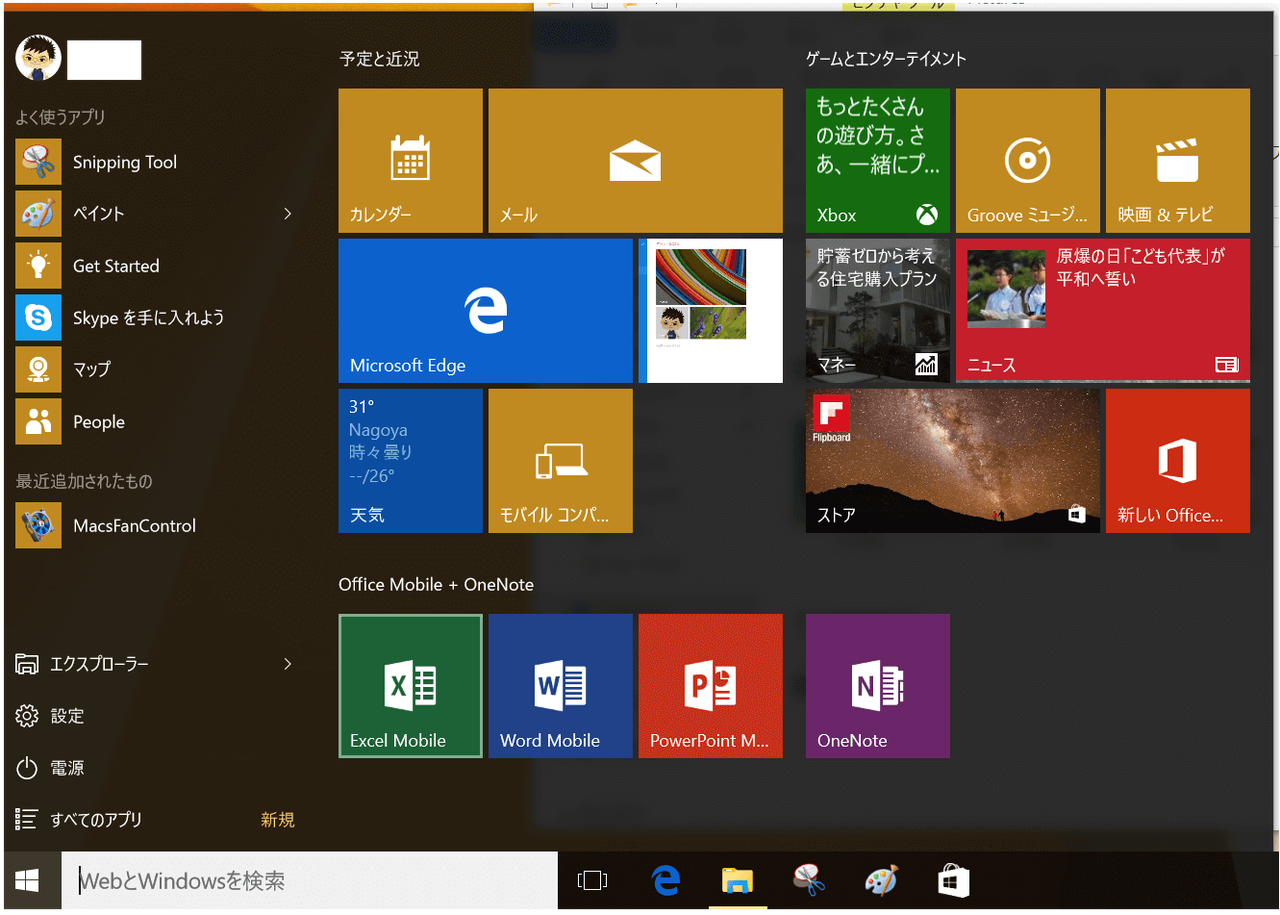Open the 映画 & テレビ tile
This screenshot has width=1280, height=915.
[1178, 161]
